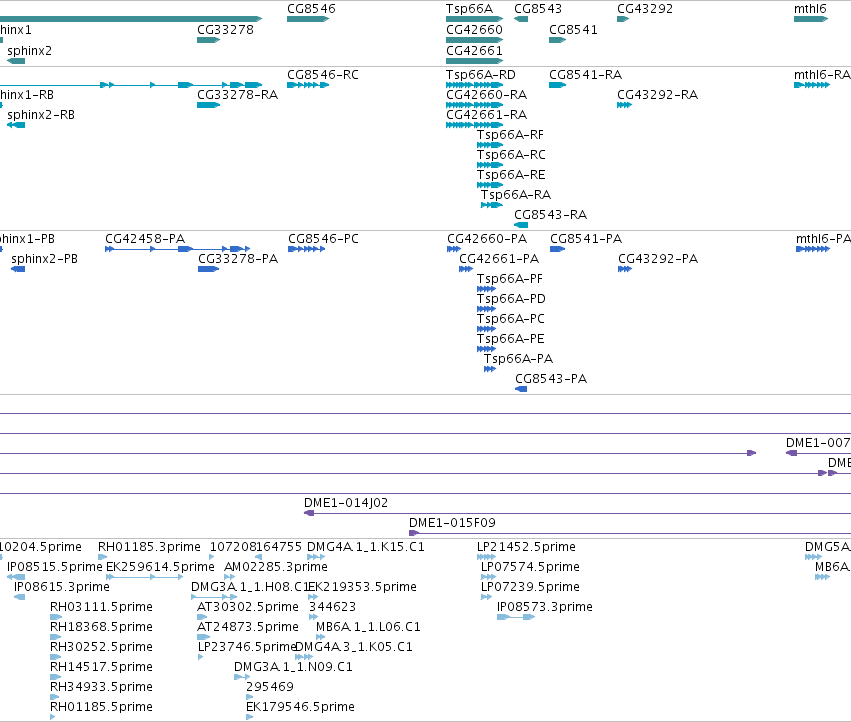The width and height of the screenshot is (851, 722).
Task: Click protein Tsp66A-PC
Action: click(486, 329)
